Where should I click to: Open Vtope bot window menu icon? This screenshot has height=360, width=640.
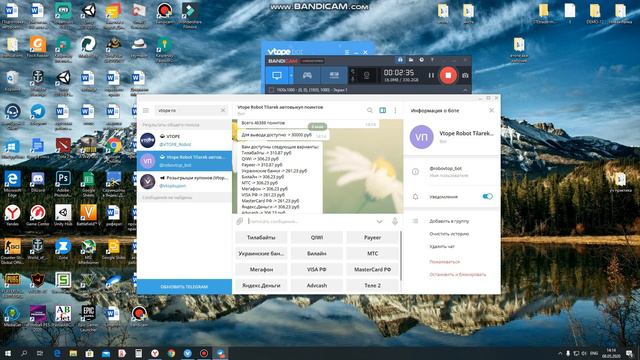[347, 52]
